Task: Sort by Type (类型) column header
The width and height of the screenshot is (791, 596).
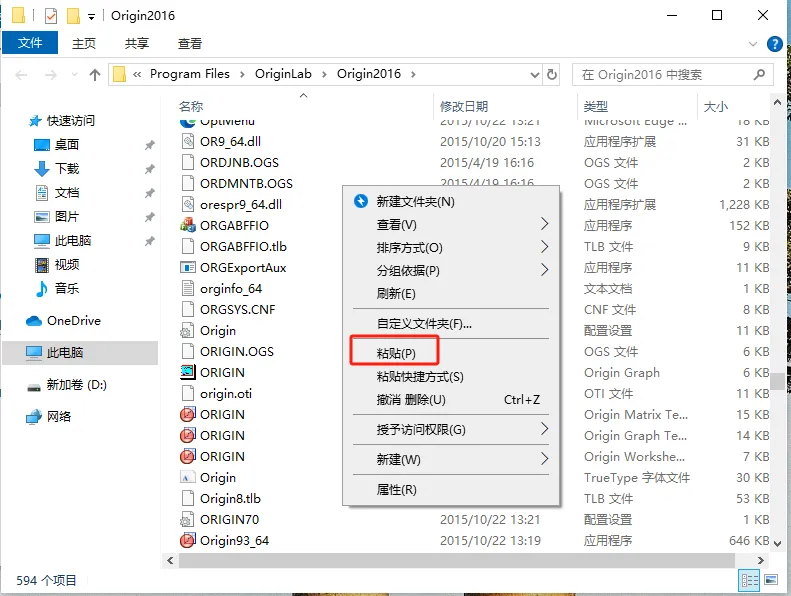Action: [x=596, y=106]
